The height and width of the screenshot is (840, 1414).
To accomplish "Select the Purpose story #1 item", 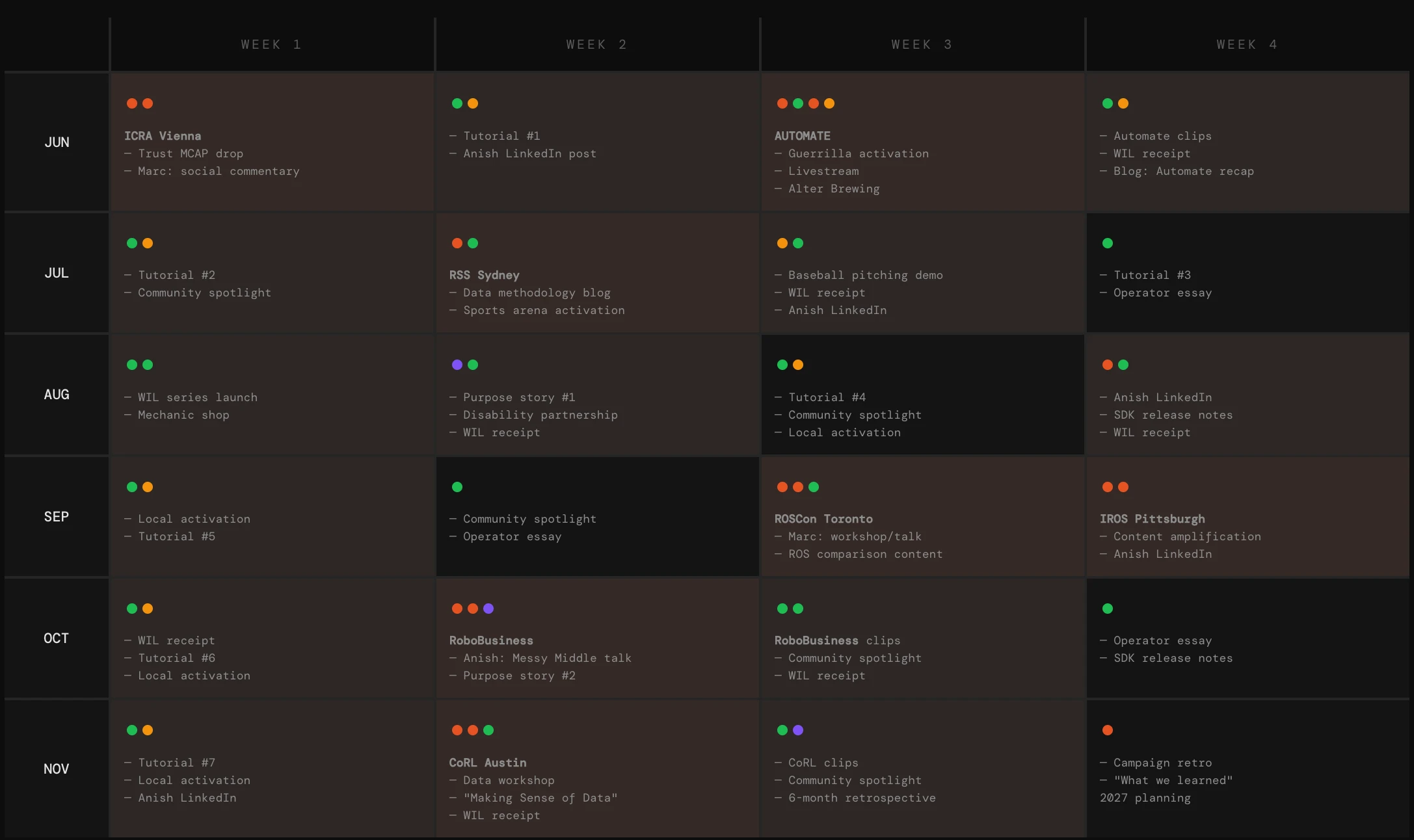I will pyautogui.click(x=512, y=397).
